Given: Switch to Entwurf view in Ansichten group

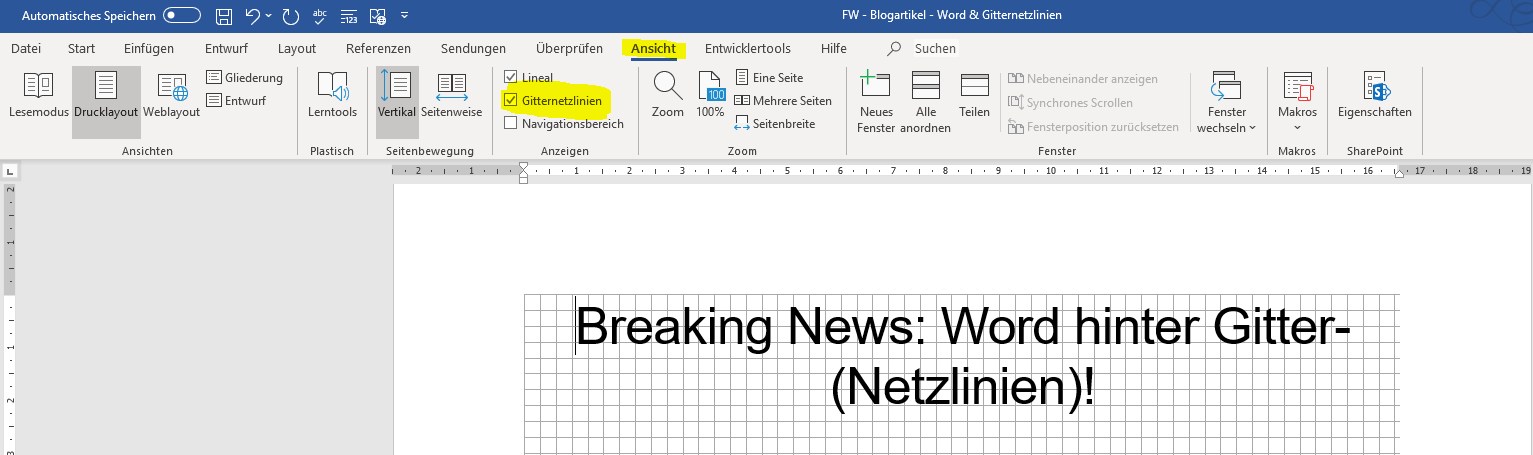Looking at the screenshot, I should pyautogui.click(x=236, y=100).
